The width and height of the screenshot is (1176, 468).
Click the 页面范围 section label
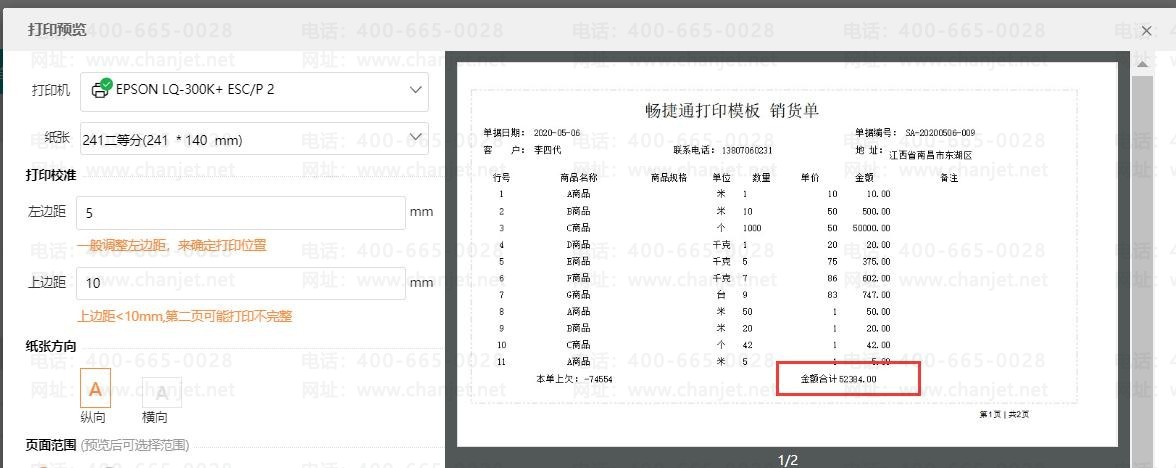pyautogui.click(x=50, y=445)
